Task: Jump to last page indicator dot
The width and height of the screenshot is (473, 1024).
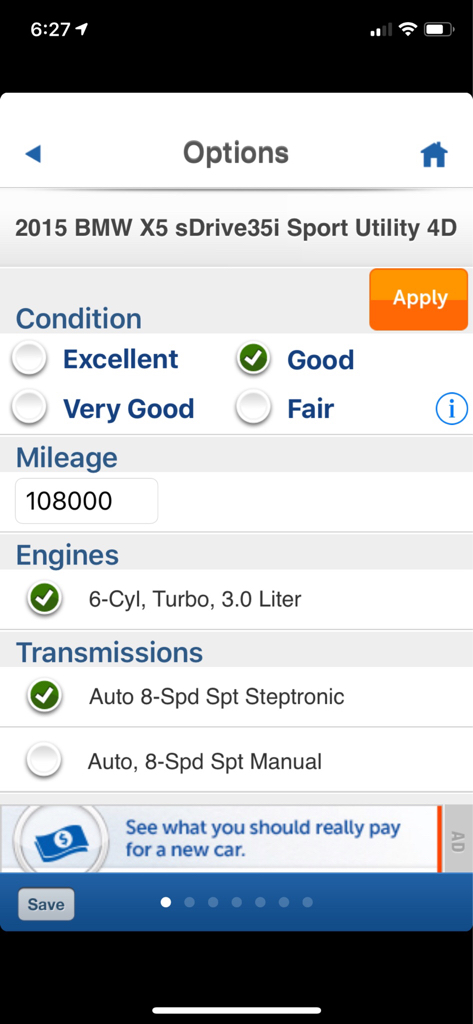Action: tap(307, 903)
